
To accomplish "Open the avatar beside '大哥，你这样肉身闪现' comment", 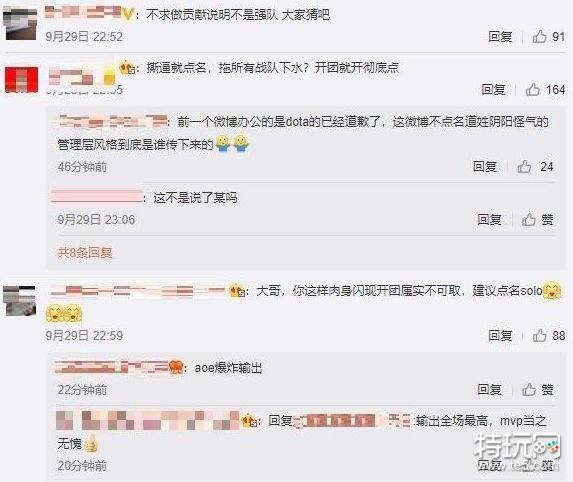I will pyautogui.click(x=20, y=301).
